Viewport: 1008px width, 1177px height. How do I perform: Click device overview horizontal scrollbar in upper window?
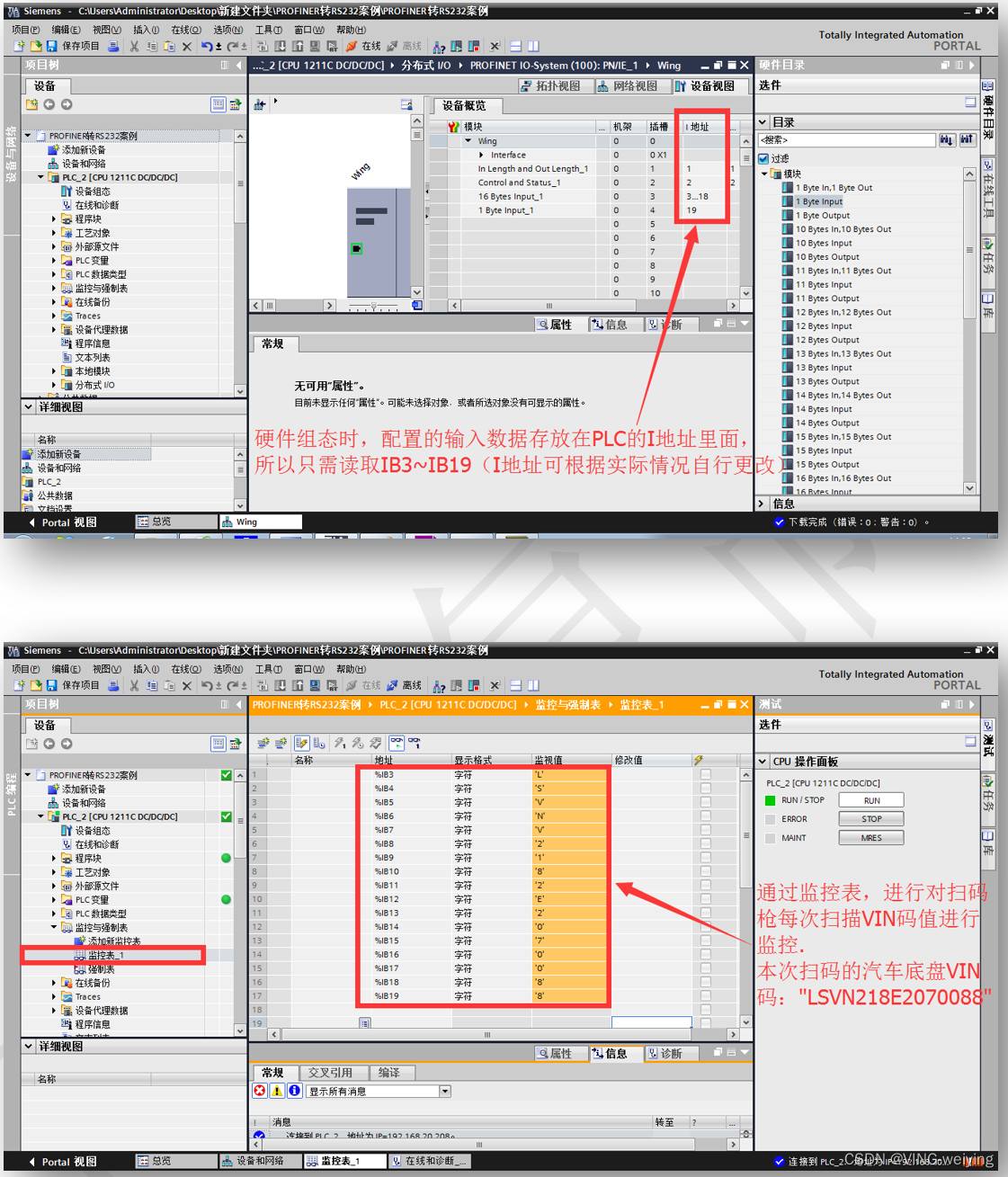595,306
